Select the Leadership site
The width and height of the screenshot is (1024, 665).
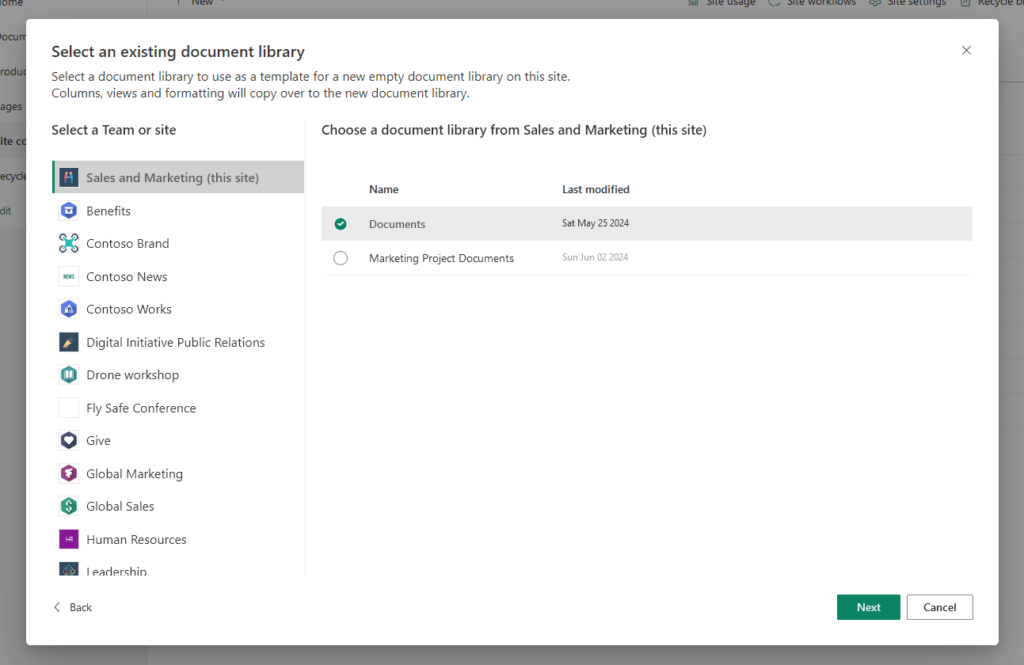pyautogui.click(x=178, y=566)
